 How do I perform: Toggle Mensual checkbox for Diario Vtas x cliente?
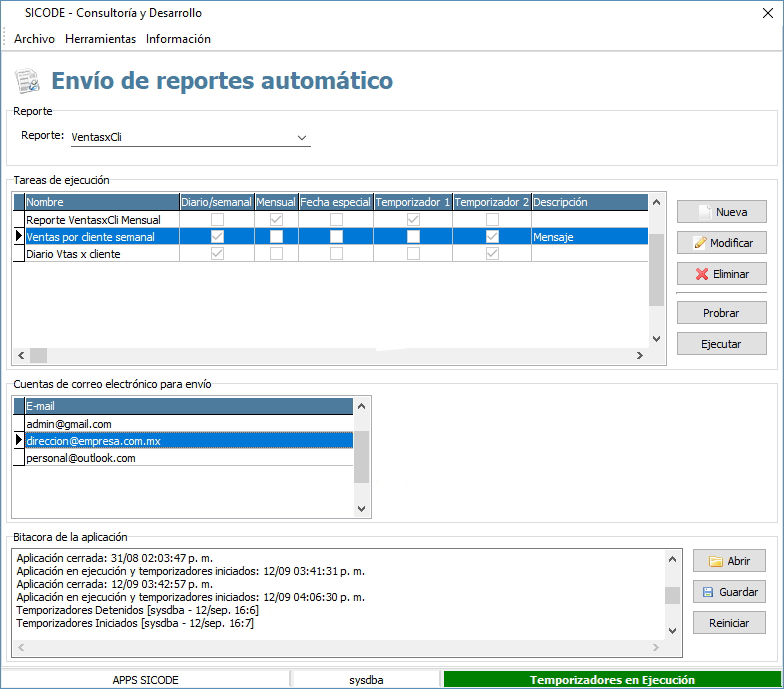pos(276,253)
